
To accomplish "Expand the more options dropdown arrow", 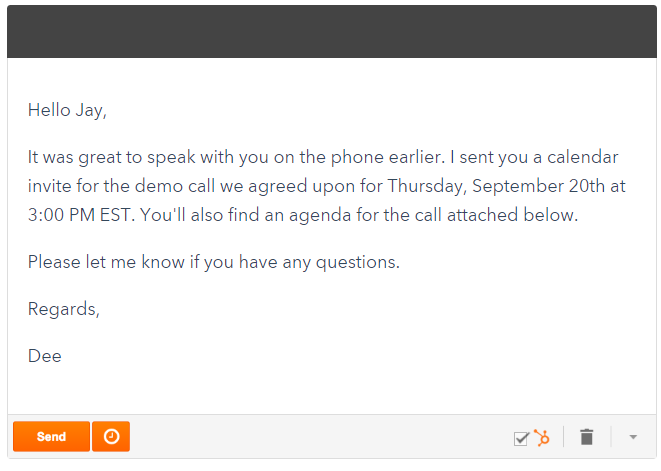I will [632, 437].
